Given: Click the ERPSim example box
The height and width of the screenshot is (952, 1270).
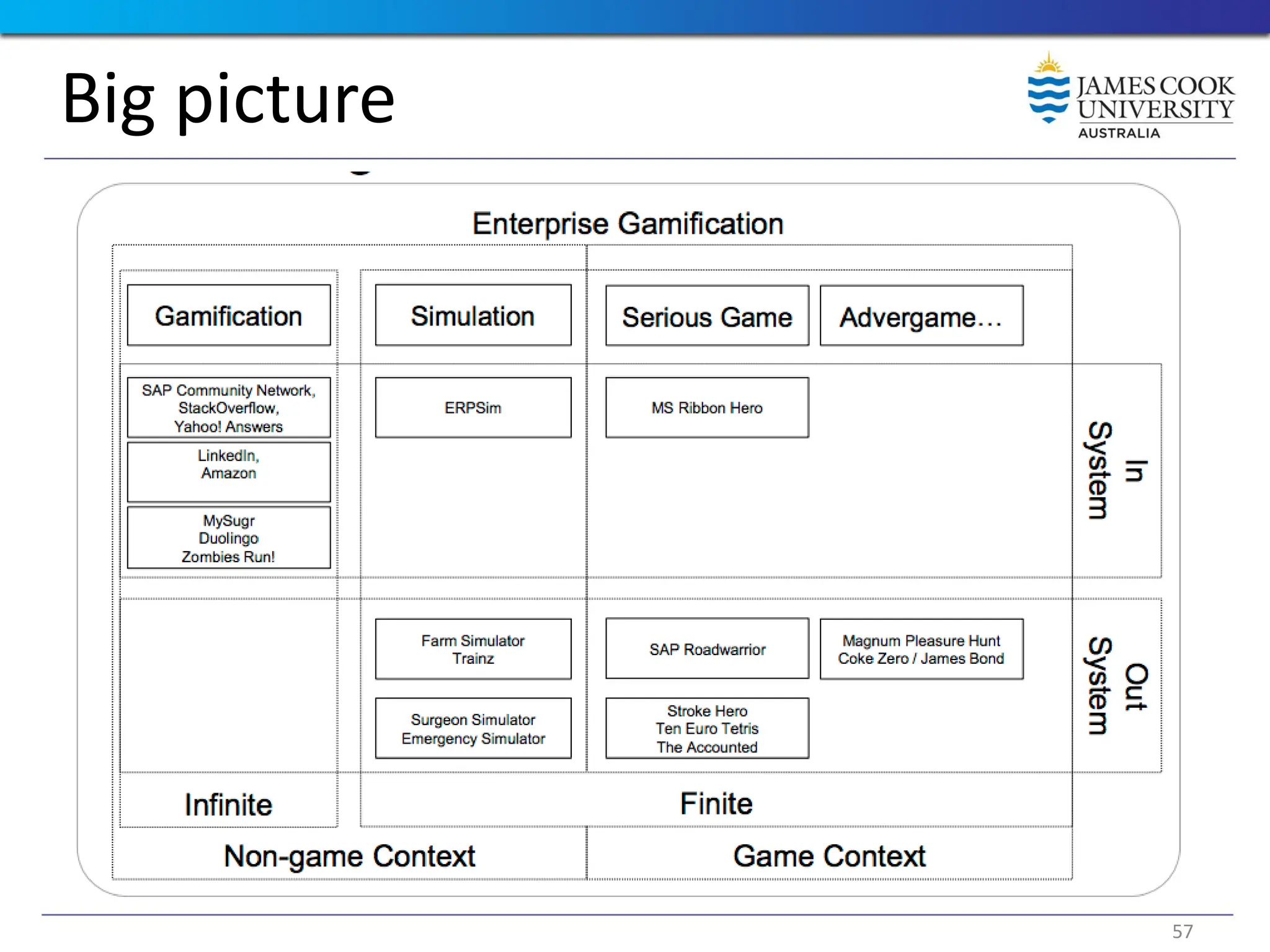Looking at the screenshot, I should point(473,408).
